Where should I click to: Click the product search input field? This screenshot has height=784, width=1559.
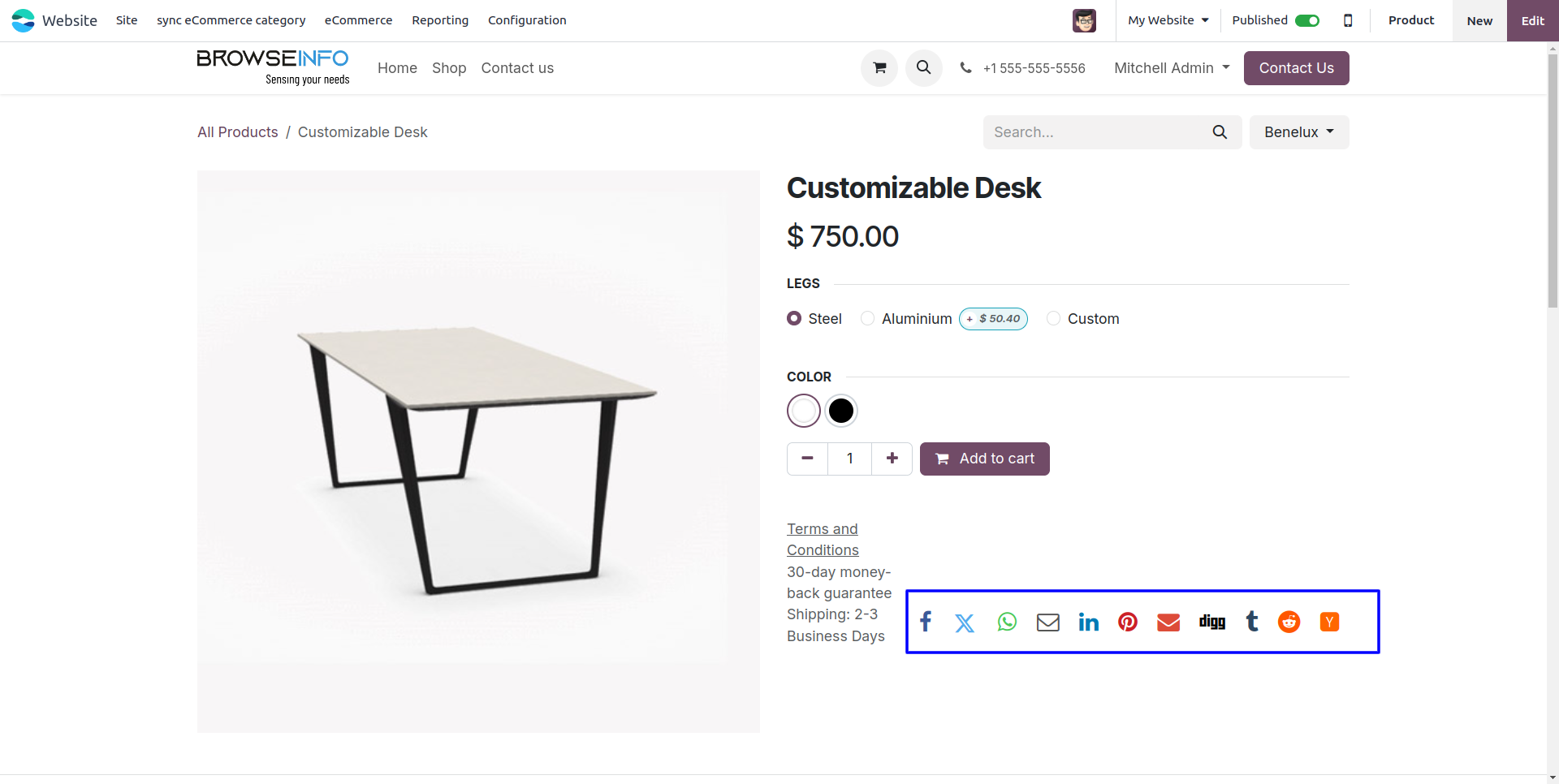(1096, 132)
